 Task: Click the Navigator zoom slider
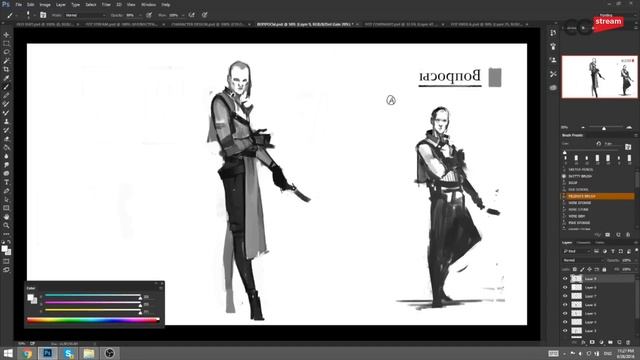604,128
